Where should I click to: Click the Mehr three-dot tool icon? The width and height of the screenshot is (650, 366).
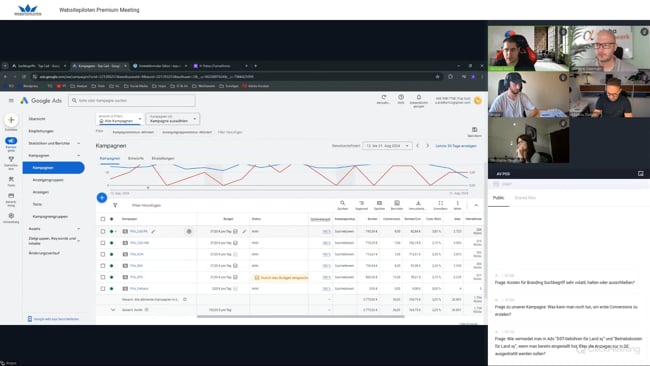458,203
